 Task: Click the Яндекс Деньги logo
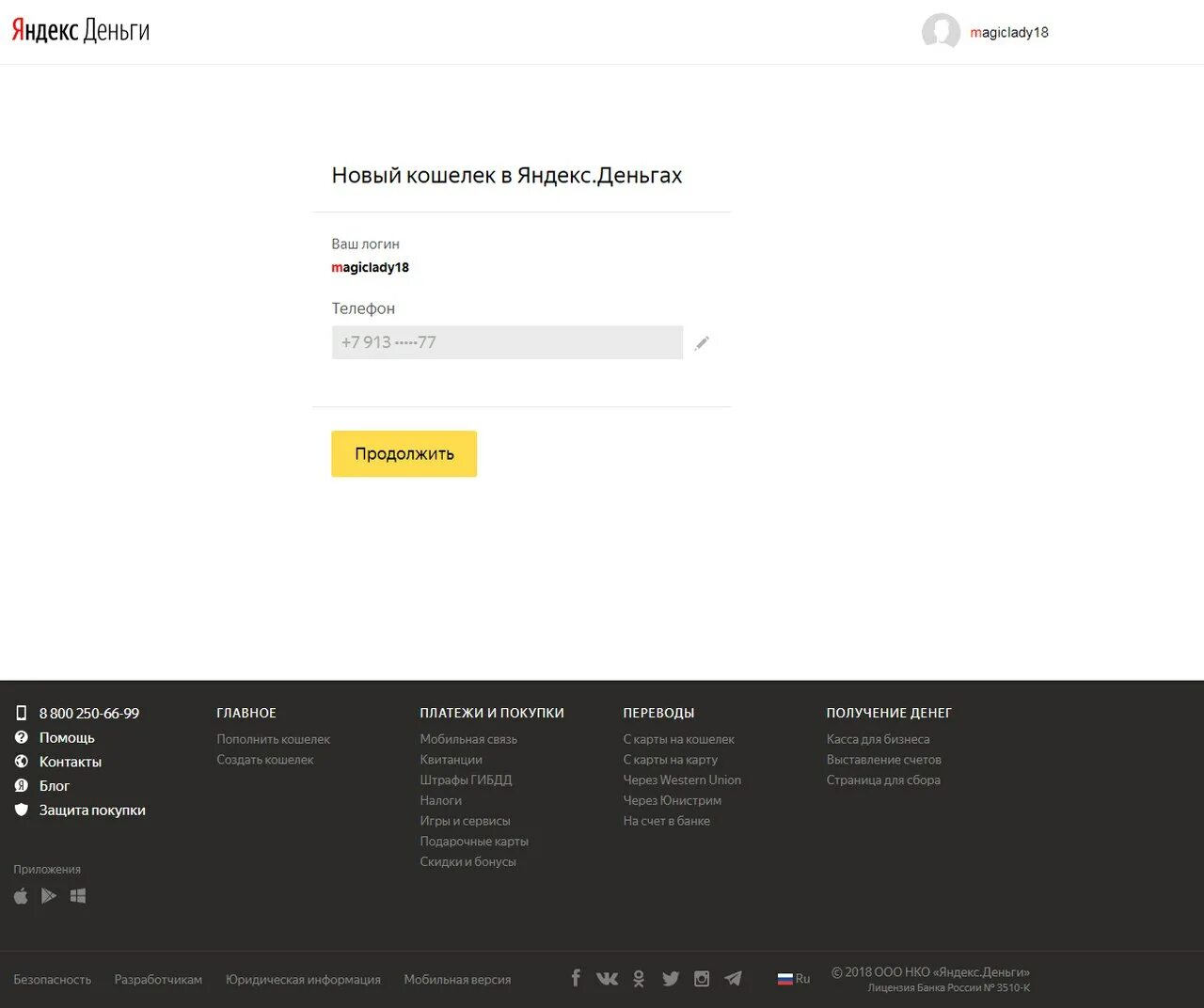(x=81, y=31)
